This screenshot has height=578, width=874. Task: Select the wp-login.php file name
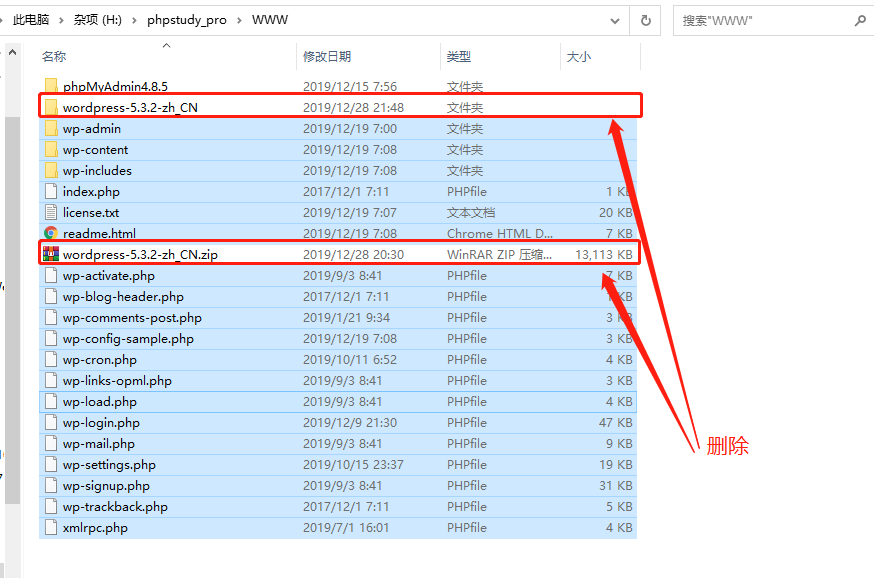101,423
